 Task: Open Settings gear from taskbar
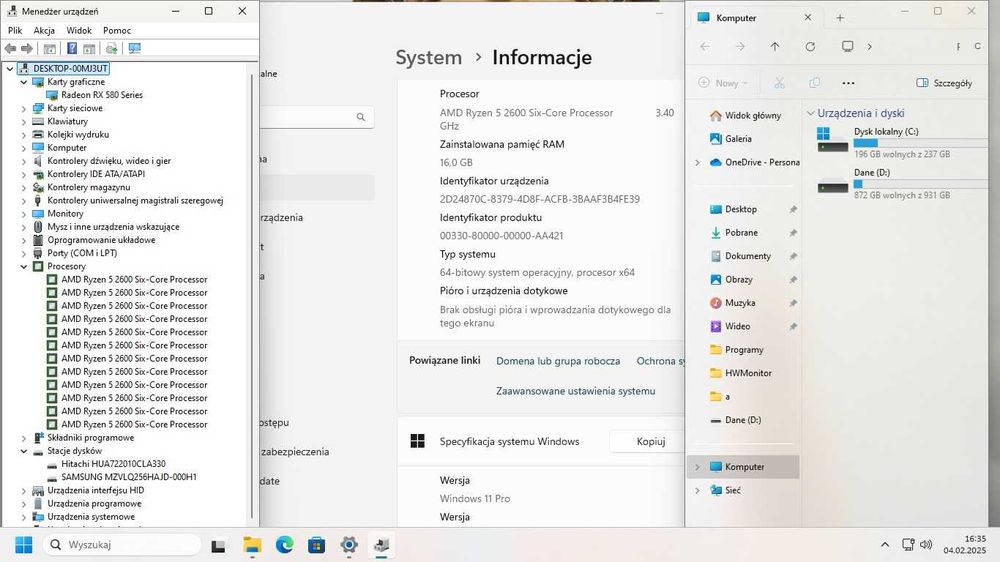(x=349, y=545)
